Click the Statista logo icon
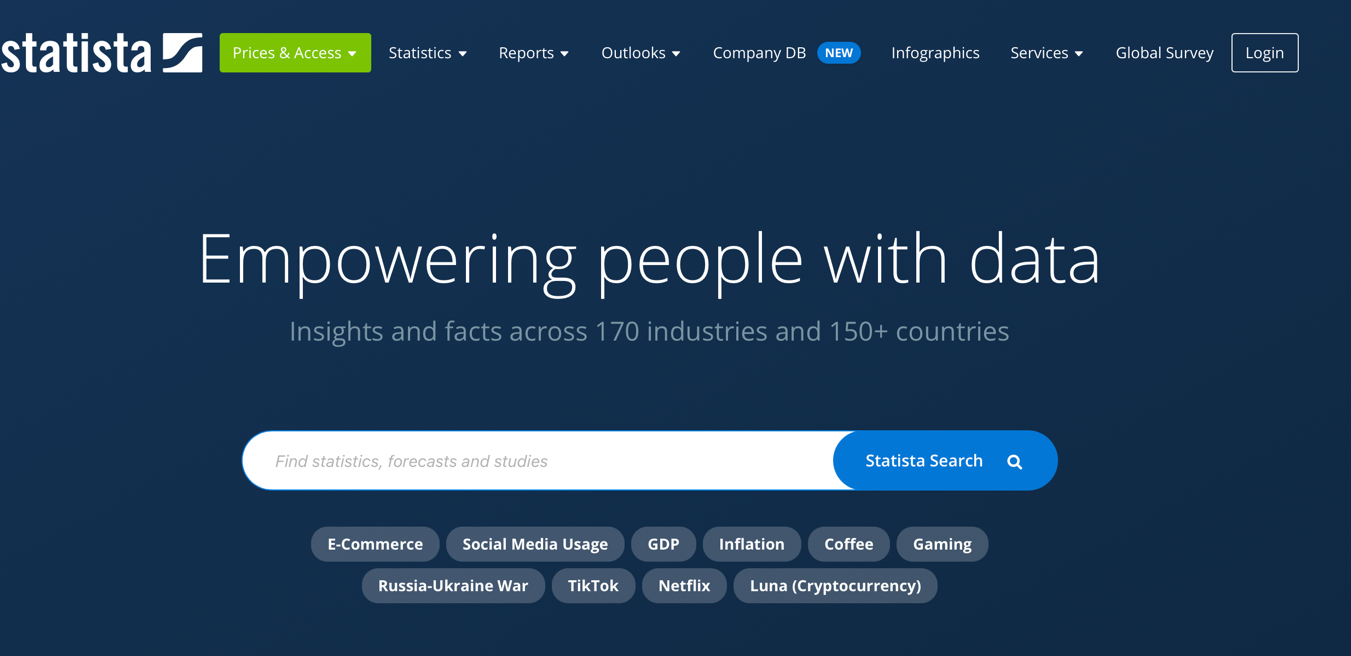The width and height of the screenshot is (1351, 656). point(182,53)
